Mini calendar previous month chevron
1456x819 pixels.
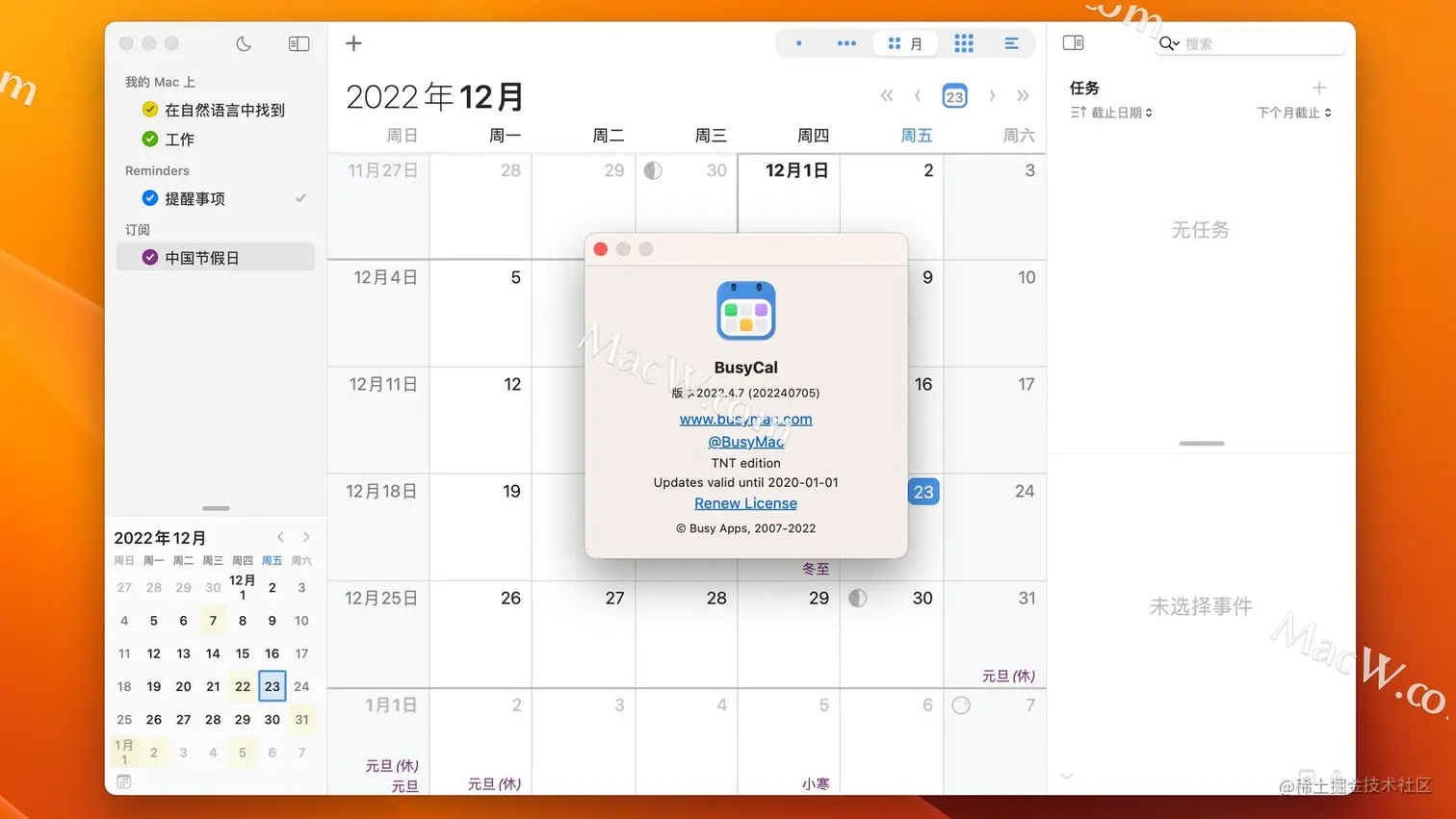tap(280, 537)
